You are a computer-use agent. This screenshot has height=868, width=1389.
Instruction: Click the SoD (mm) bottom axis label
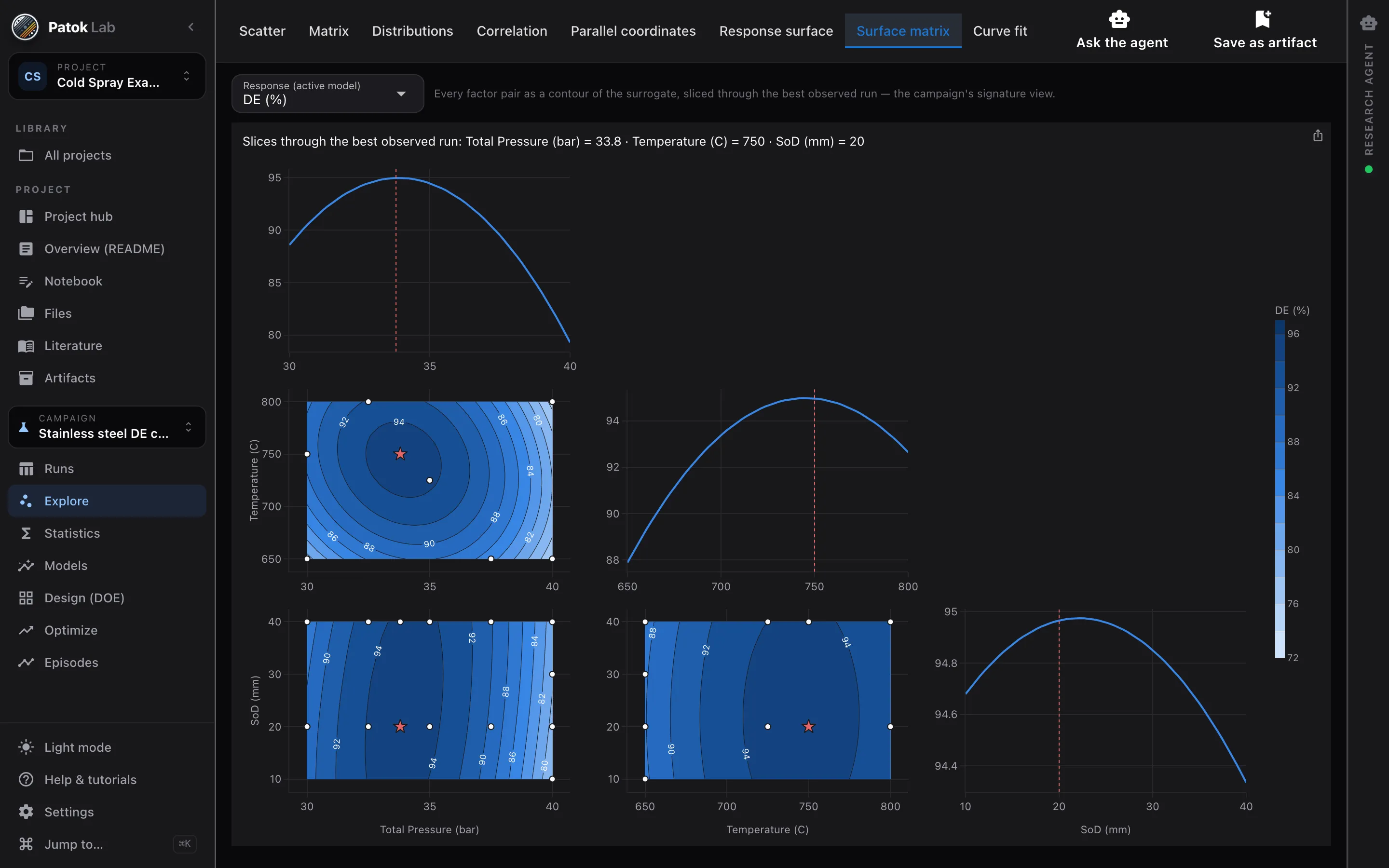[x=1105, y=829]
